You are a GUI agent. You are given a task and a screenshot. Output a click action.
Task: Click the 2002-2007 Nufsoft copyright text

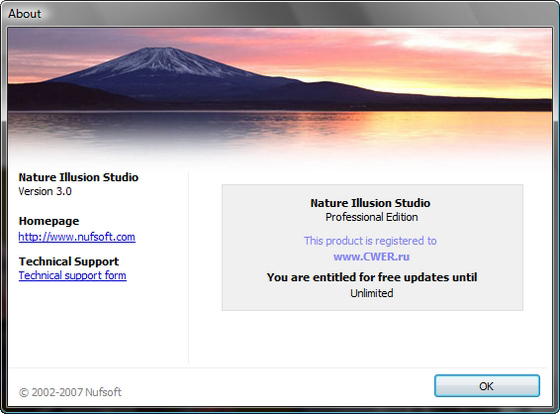pos(70,392)
